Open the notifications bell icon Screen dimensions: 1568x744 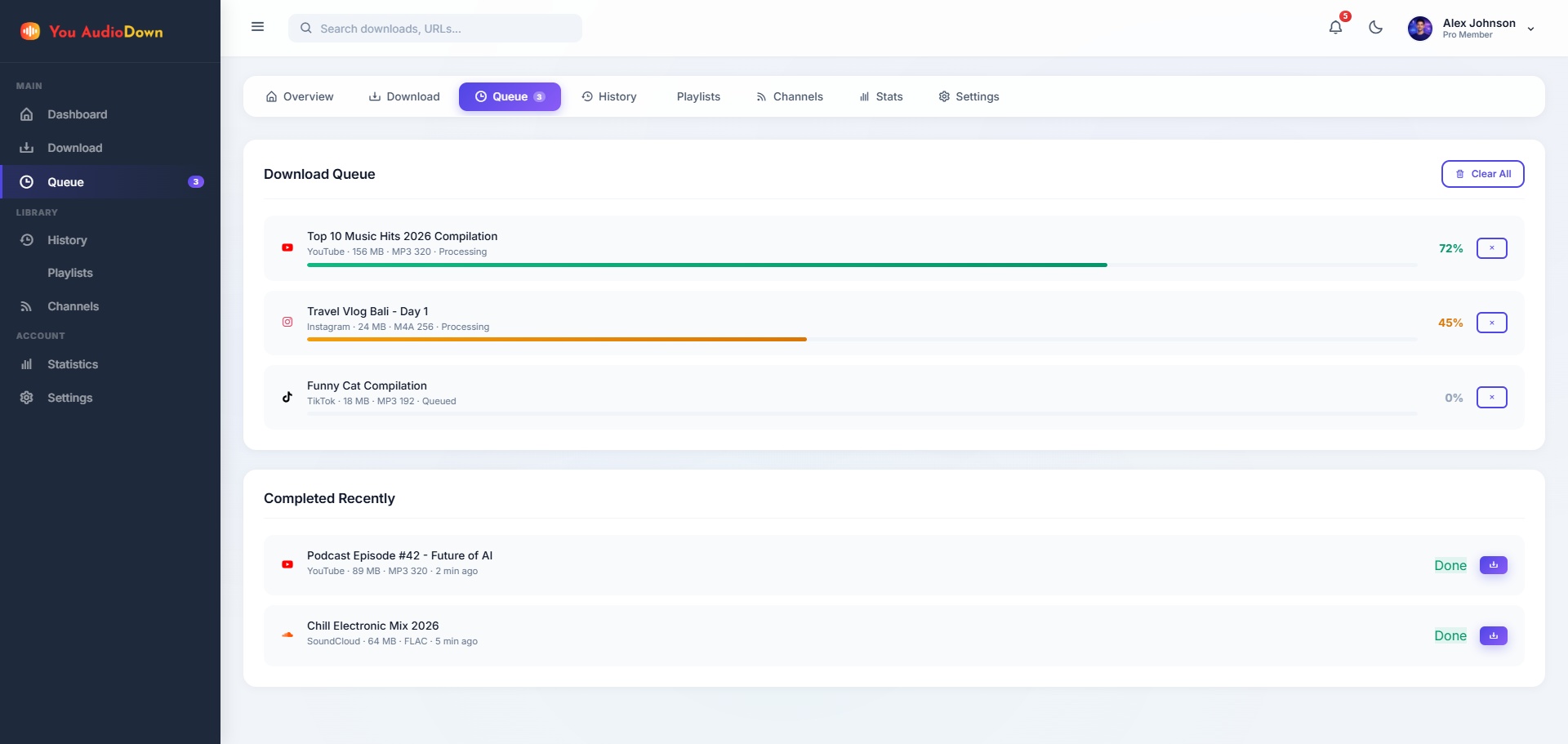pyautogui.click(x=1335, y=28)
